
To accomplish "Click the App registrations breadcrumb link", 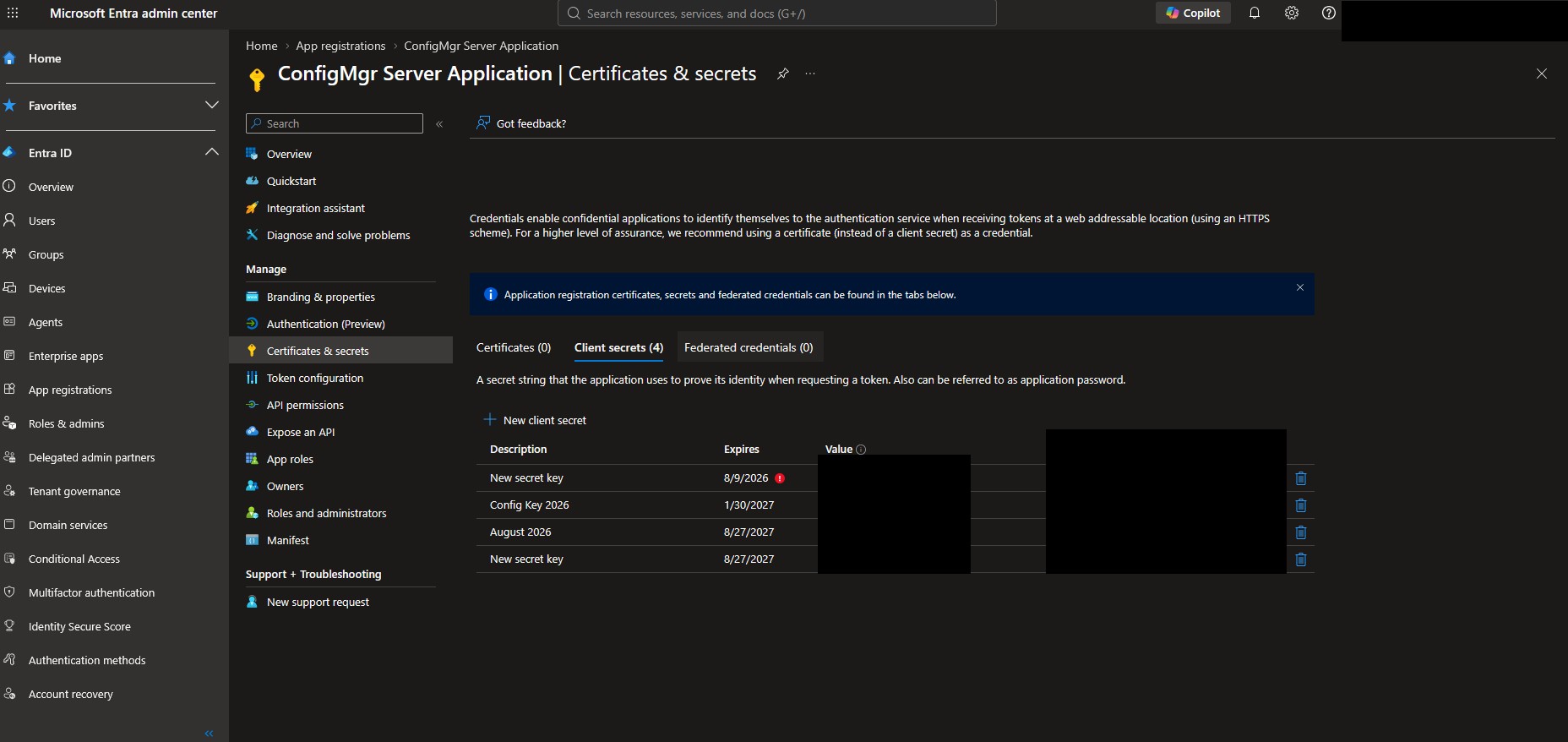I will coord(340,46).
